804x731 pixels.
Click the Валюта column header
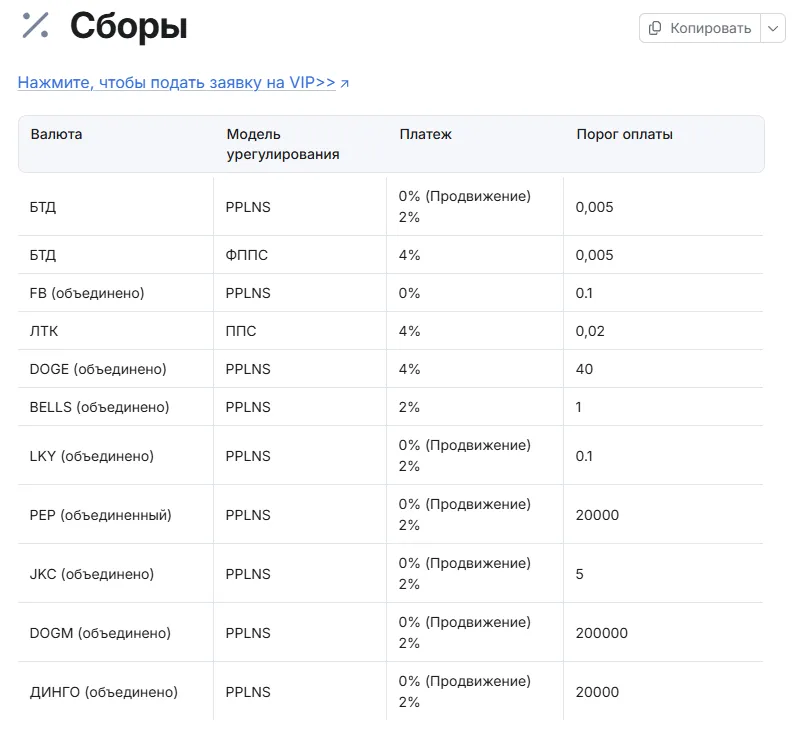click(56, 134)
